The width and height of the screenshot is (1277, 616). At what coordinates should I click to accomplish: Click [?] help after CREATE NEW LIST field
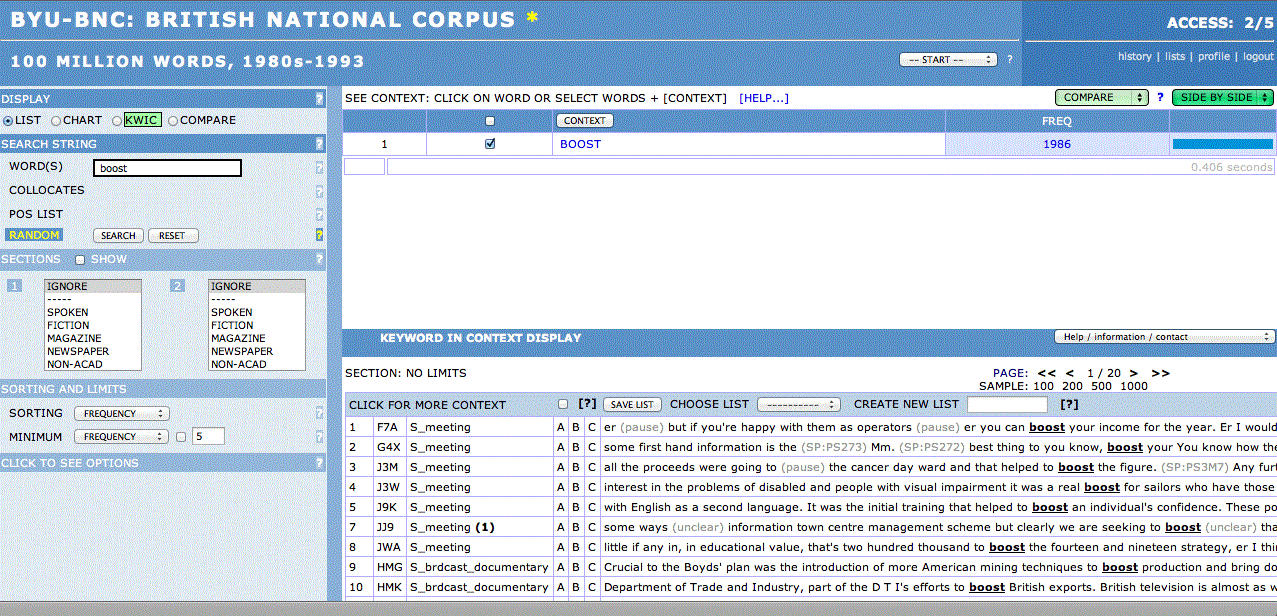(1069, 404)
